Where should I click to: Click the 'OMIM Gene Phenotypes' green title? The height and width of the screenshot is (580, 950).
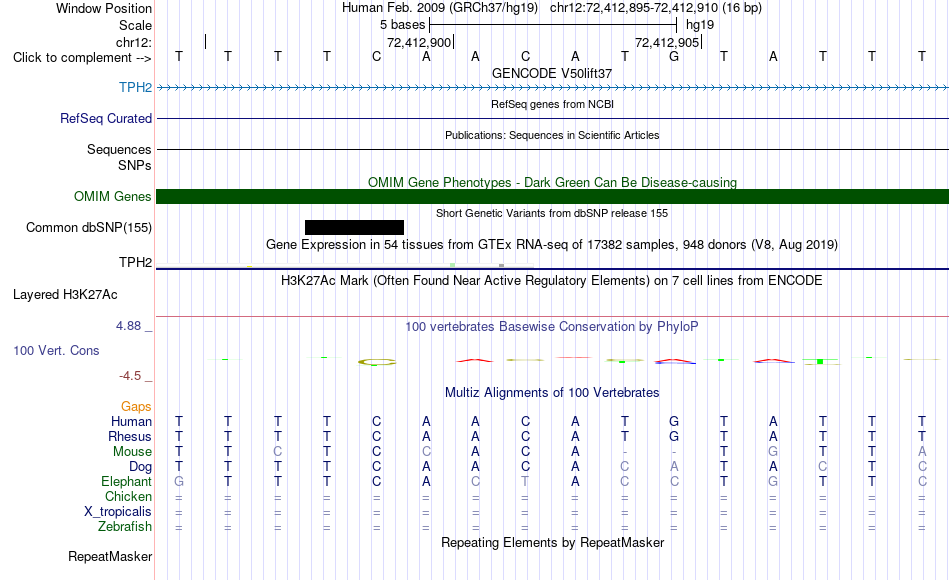click(x=552, y=182)
